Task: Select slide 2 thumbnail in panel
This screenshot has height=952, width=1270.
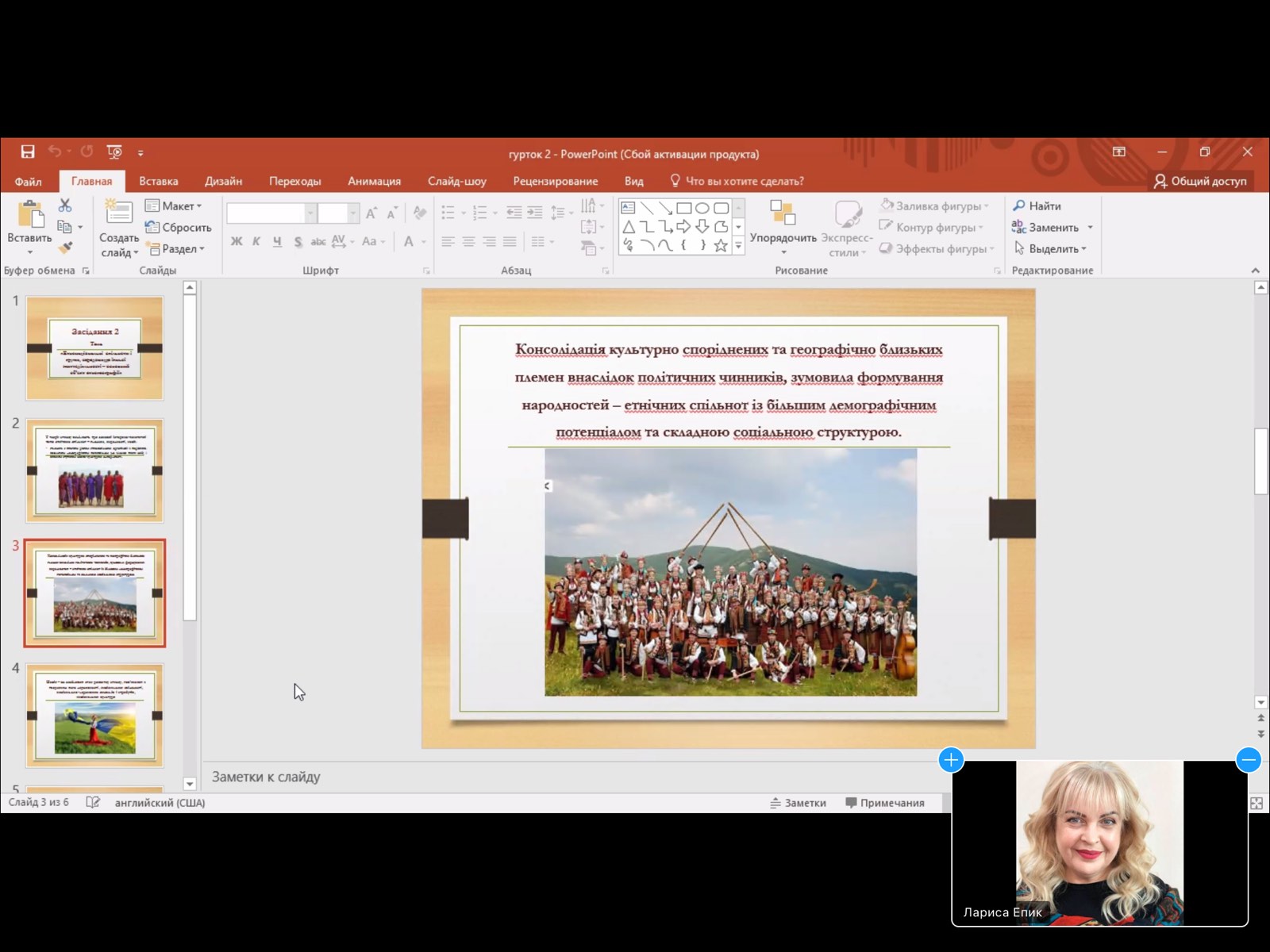Action: pyautogui.click(x=94, y=470)
